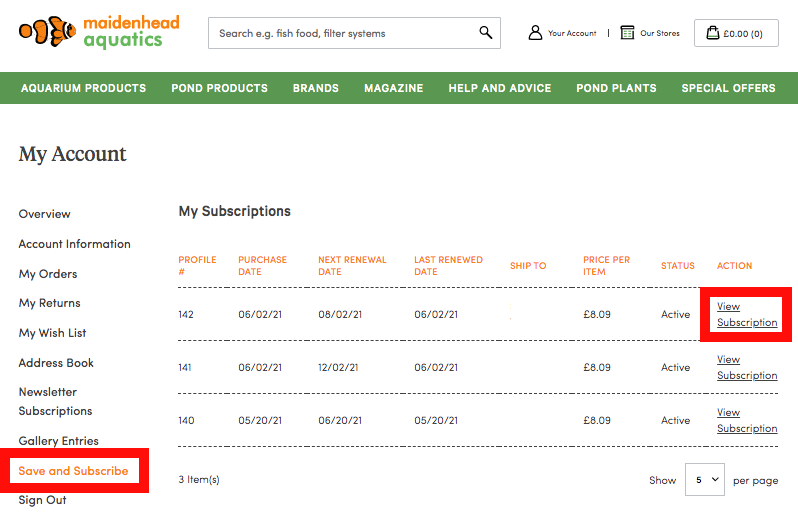798x527 pixels.
Task: Click the Price Per Item column header
Action: (606, 266)
